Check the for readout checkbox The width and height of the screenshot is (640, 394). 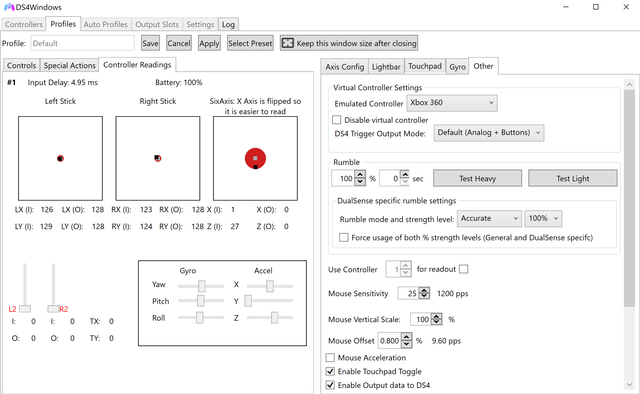464,269
